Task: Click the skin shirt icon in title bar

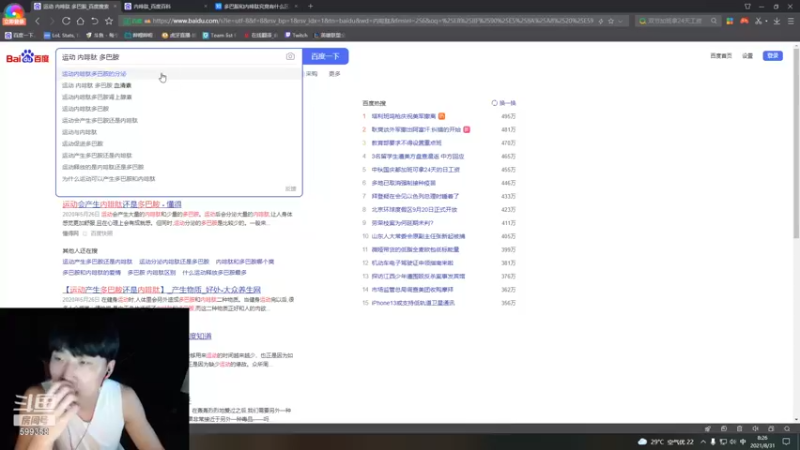Action: click(747, 7)
